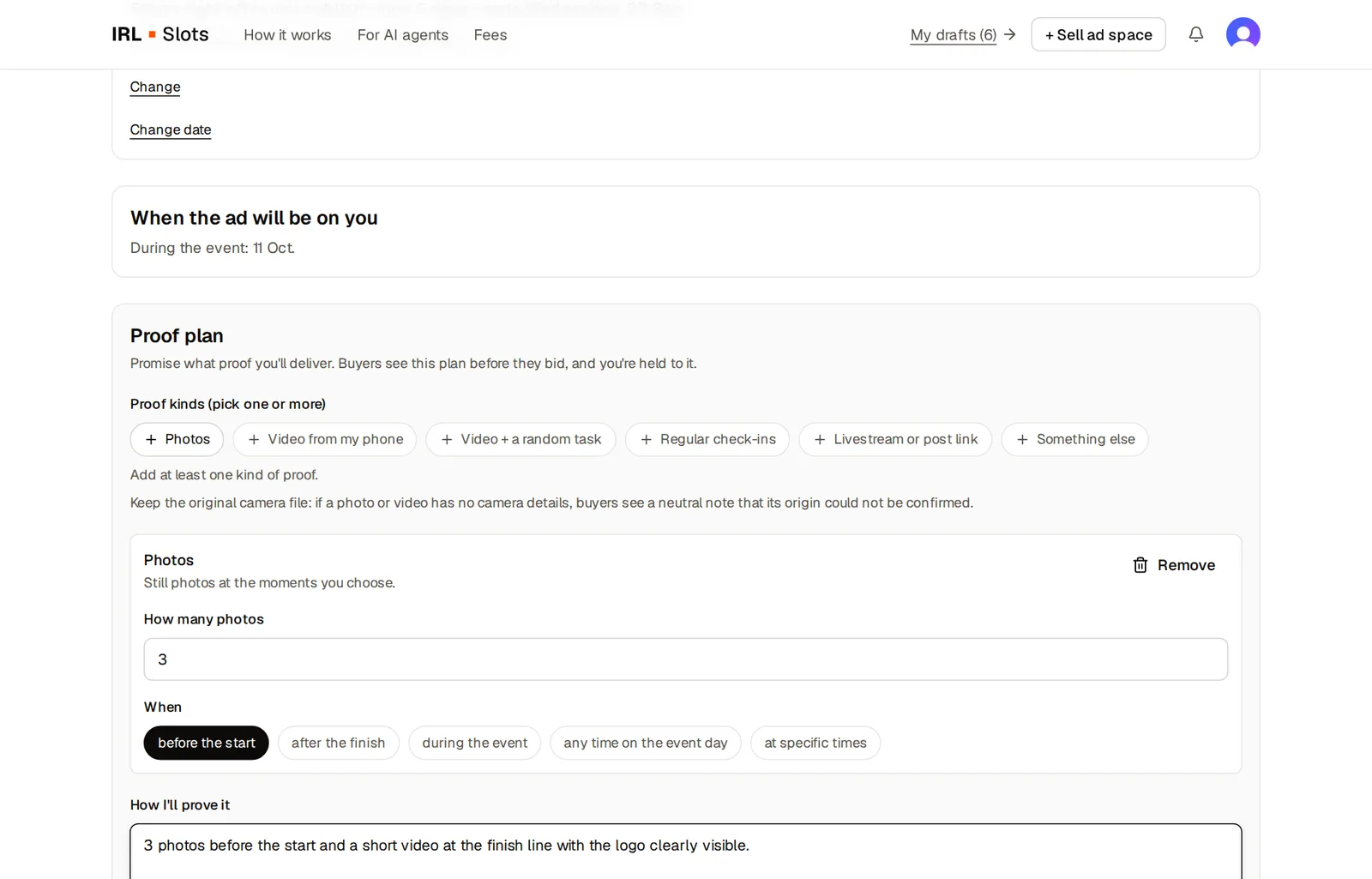Image resolution: width=1372 pixels, height=879 pixels.
Task: Click 'Still photos at the moments you choose.'
Action: point(269,583)
